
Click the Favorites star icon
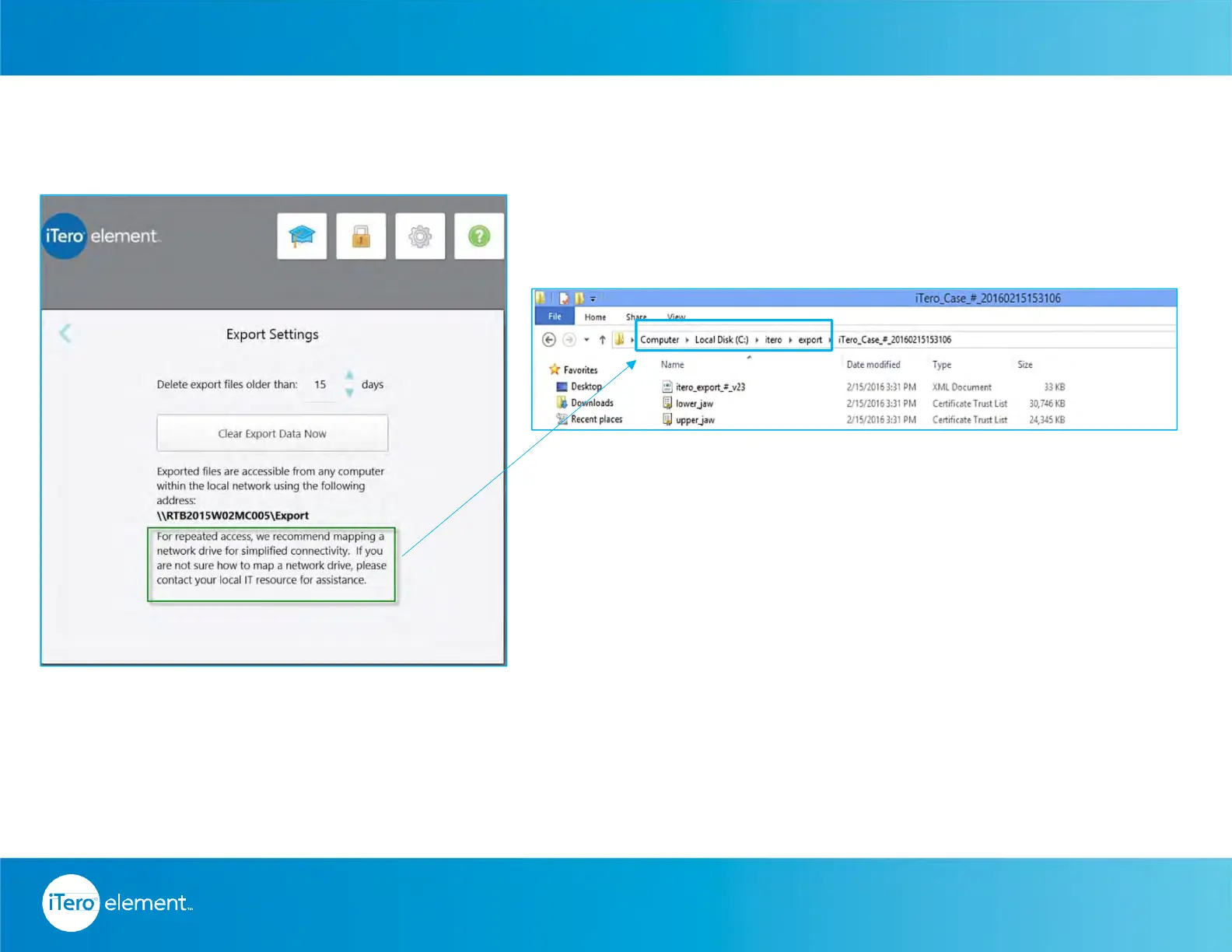555,369
